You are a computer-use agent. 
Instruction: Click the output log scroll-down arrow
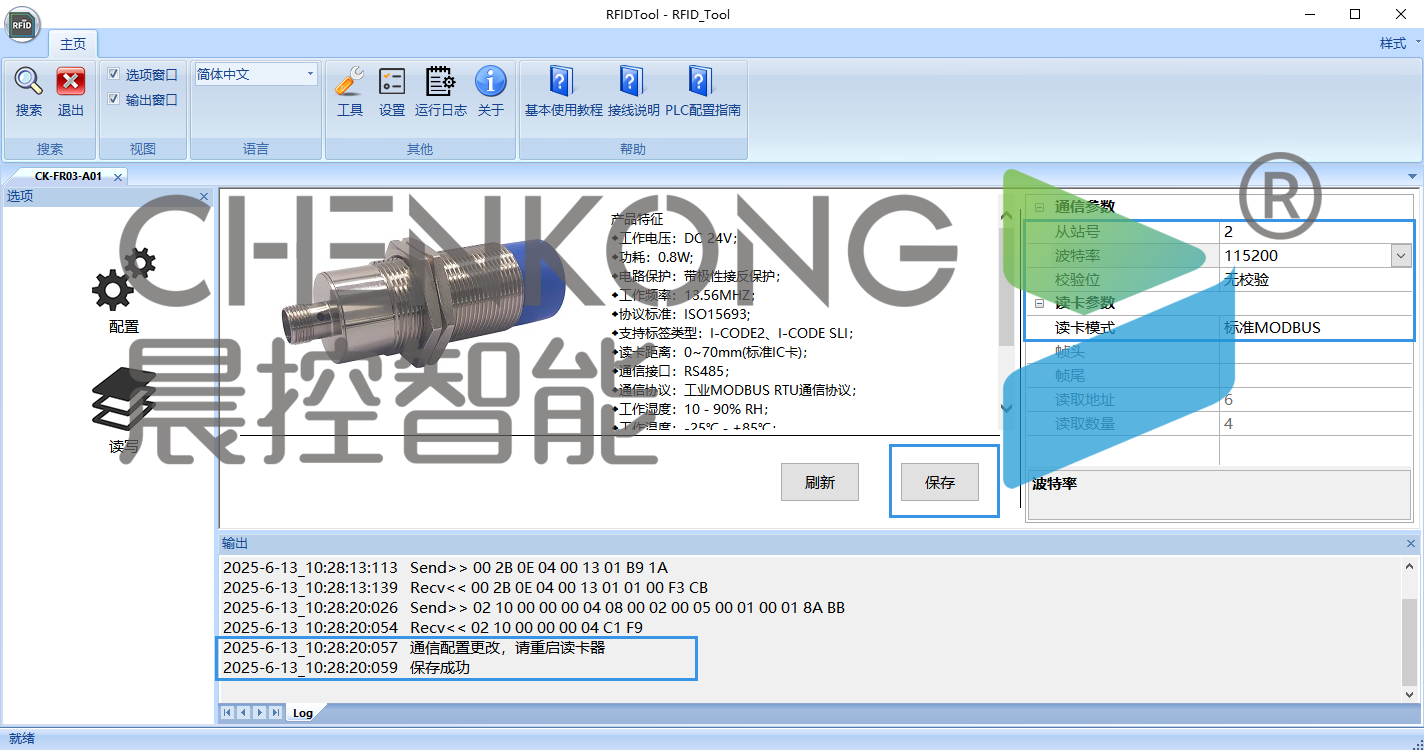click(1410, 694)
